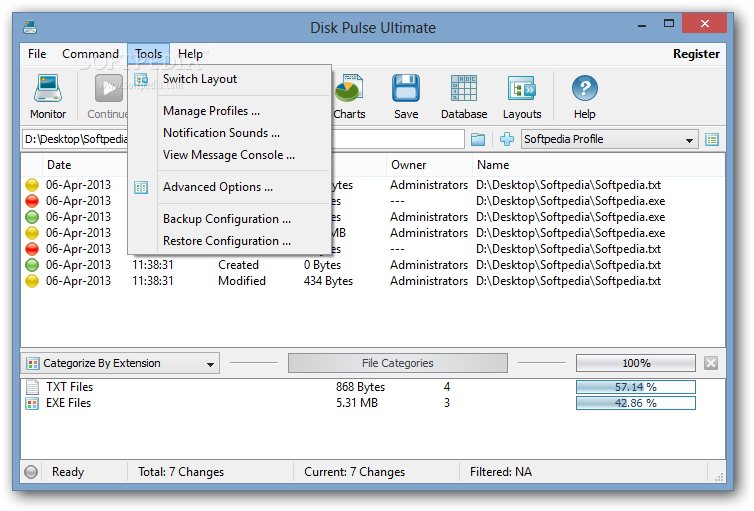Click the 'Ready' status text
This screenshot has height=511, width=754.
tap(68, 472)
